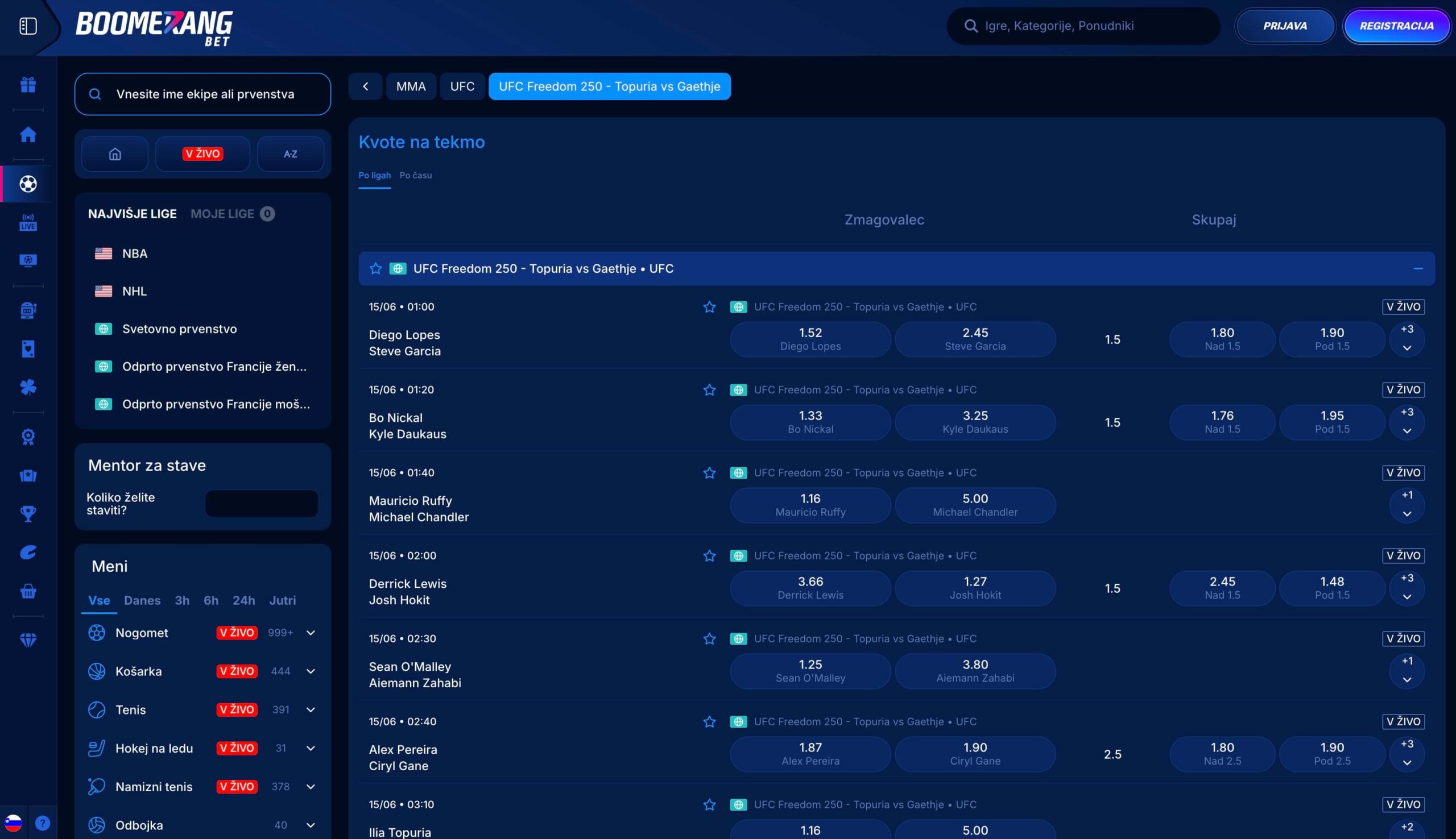Select the Po ligah tab
Viewport: 1456px width, 839px height.
tap(375, 175)
